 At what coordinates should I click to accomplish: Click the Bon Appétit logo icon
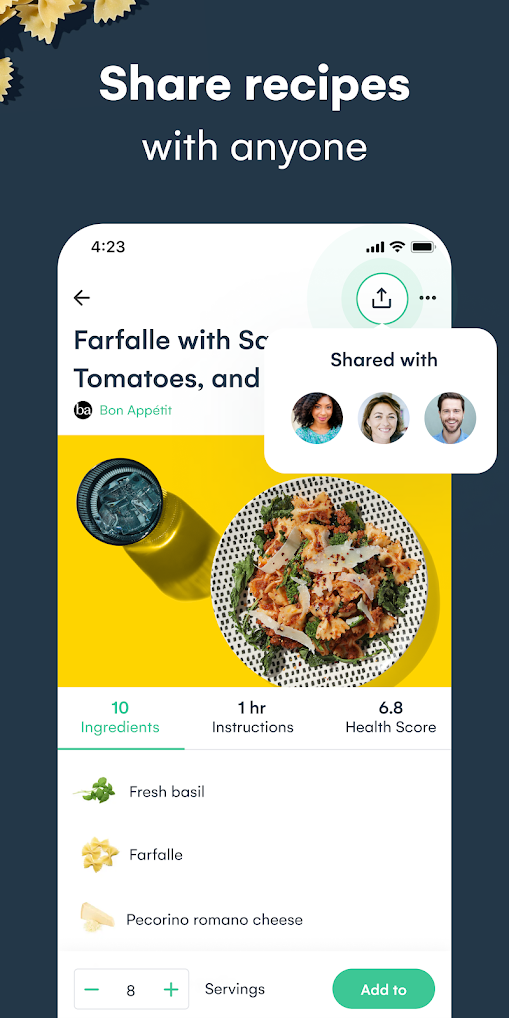(82, 410)
